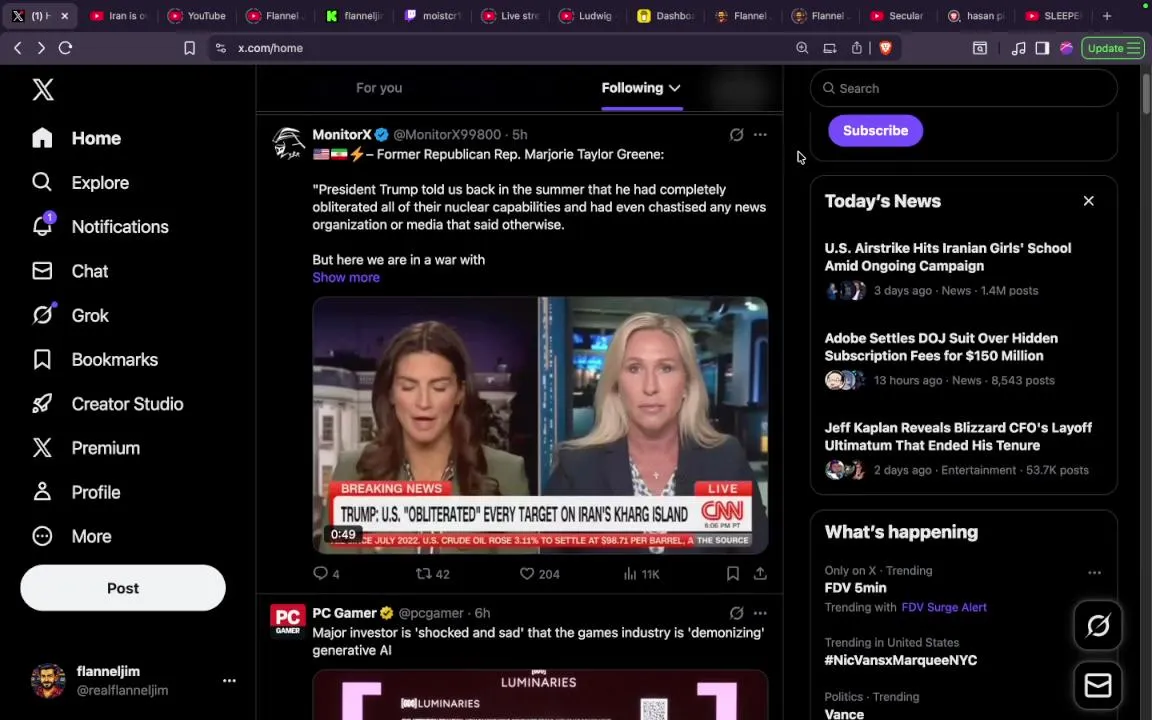Open more options on MonitorX post
Screen dimensions: 1152x720
tap(760, 134)
